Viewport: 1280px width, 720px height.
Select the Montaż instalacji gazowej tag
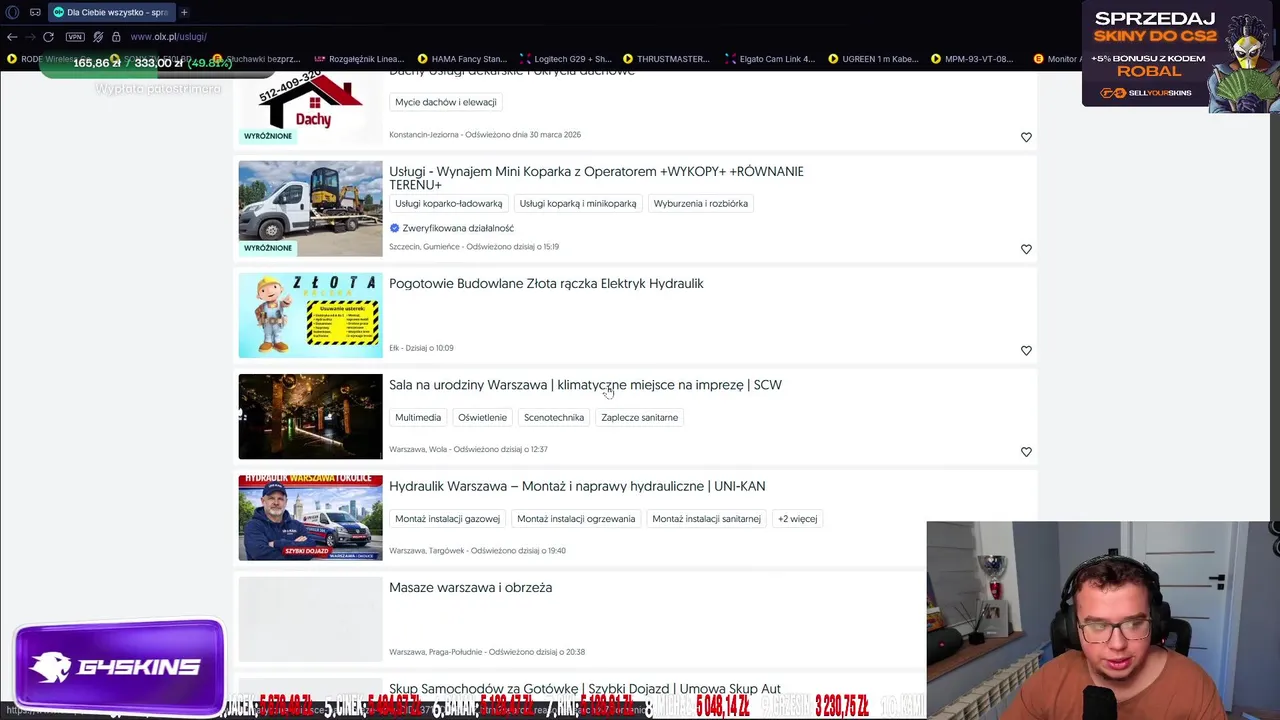point(448,519)
